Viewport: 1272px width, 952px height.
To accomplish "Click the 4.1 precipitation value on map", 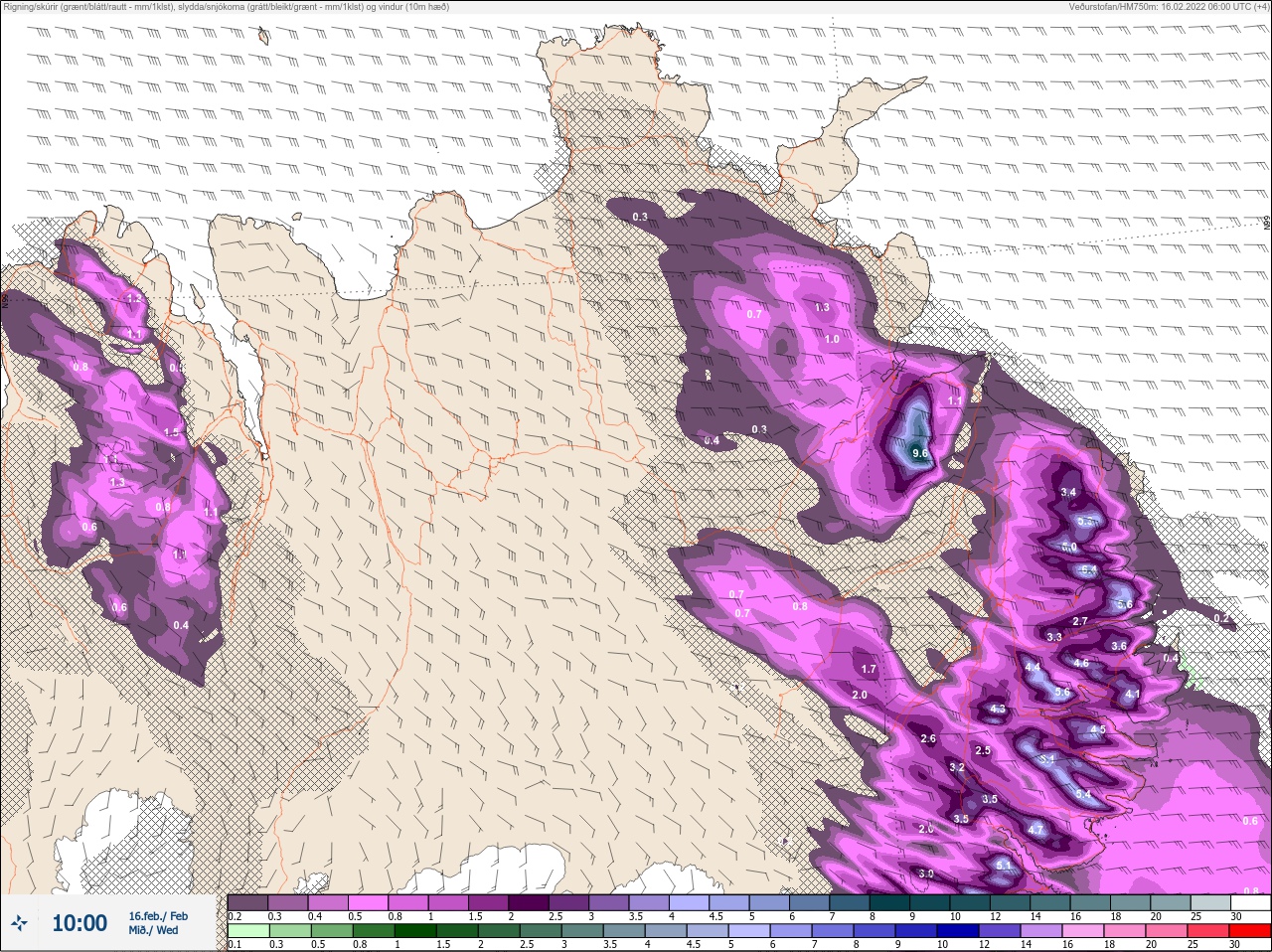I will click(x=1132, y=694).
